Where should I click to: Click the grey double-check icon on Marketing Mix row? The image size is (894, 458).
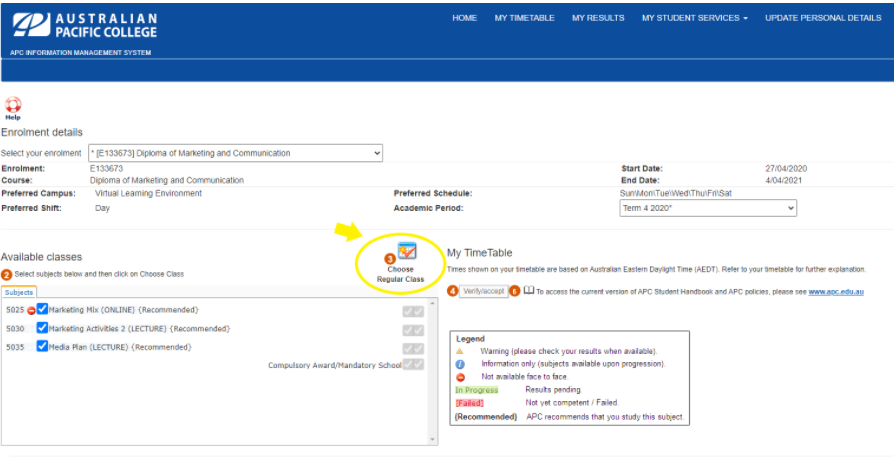pos(413,311)
